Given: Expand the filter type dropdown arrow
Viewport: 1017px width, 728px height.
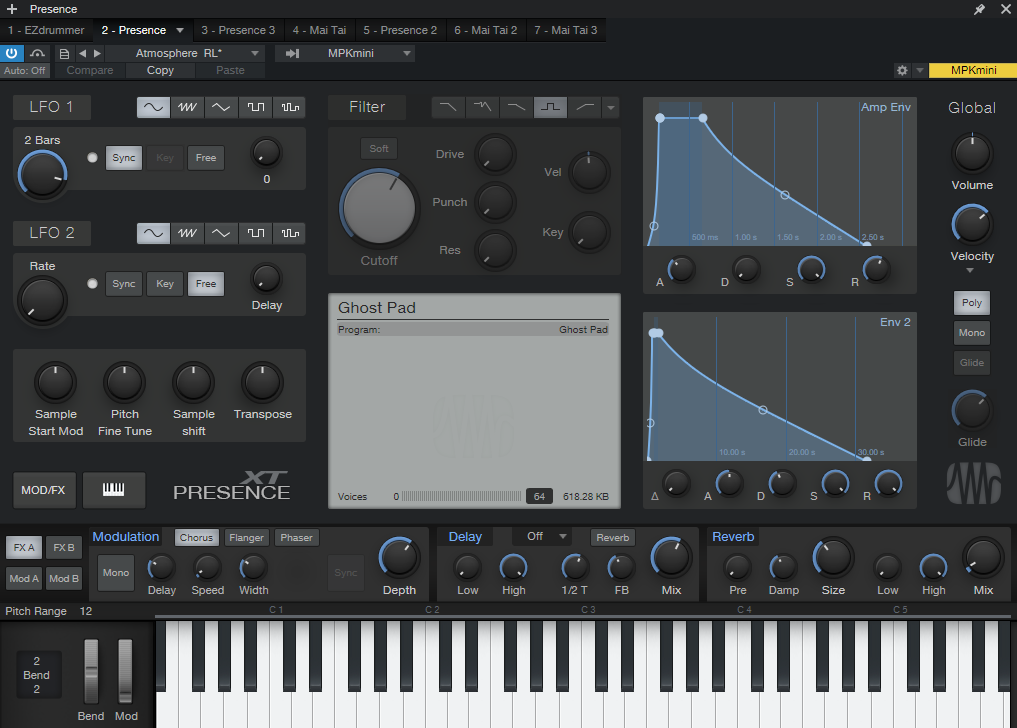Looking at the screenshot, I should (610, 107).
